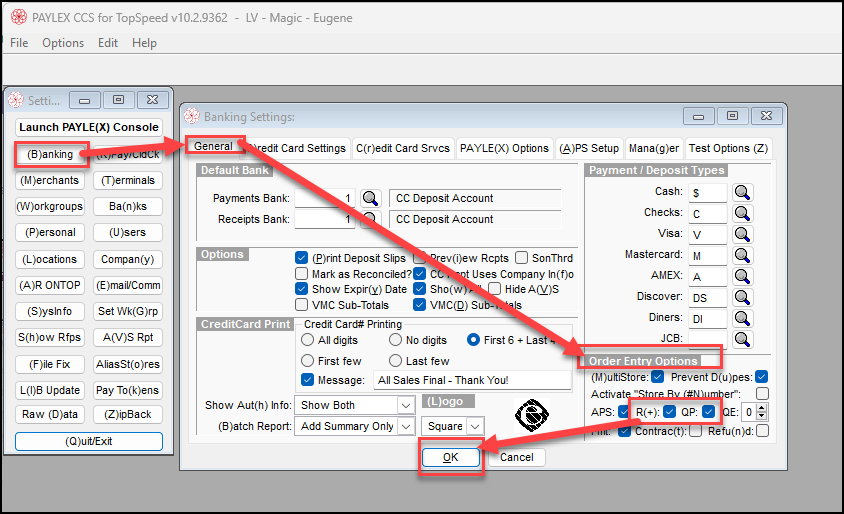844x514 pixels.
Task: Toggle Hide AVS checkbox
Action: (x=494, y=289)
